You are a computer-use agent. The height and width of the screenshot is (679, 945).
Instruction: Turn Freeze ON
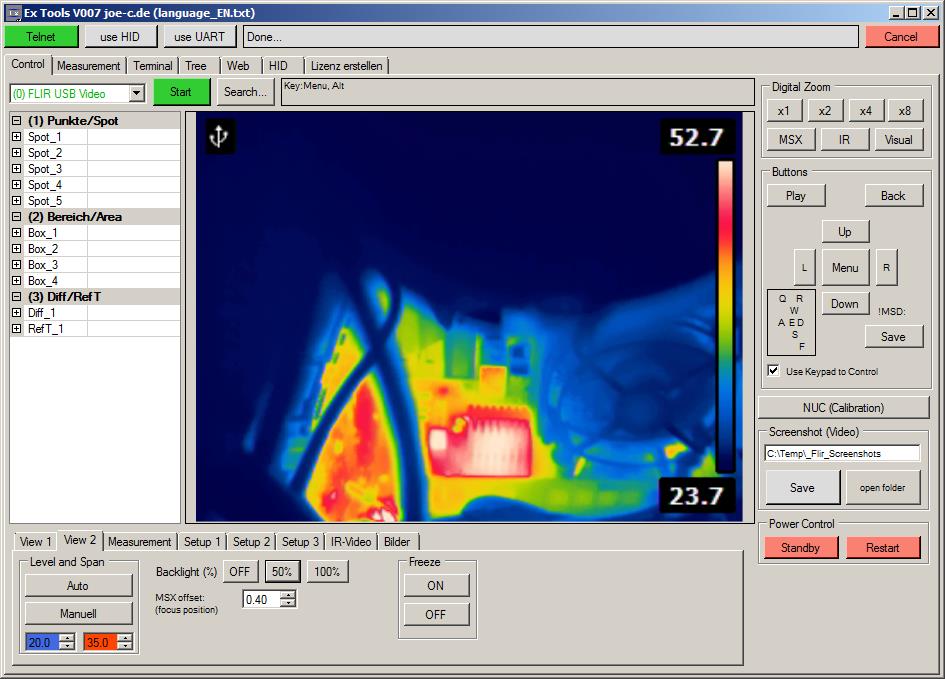point(436,586)
